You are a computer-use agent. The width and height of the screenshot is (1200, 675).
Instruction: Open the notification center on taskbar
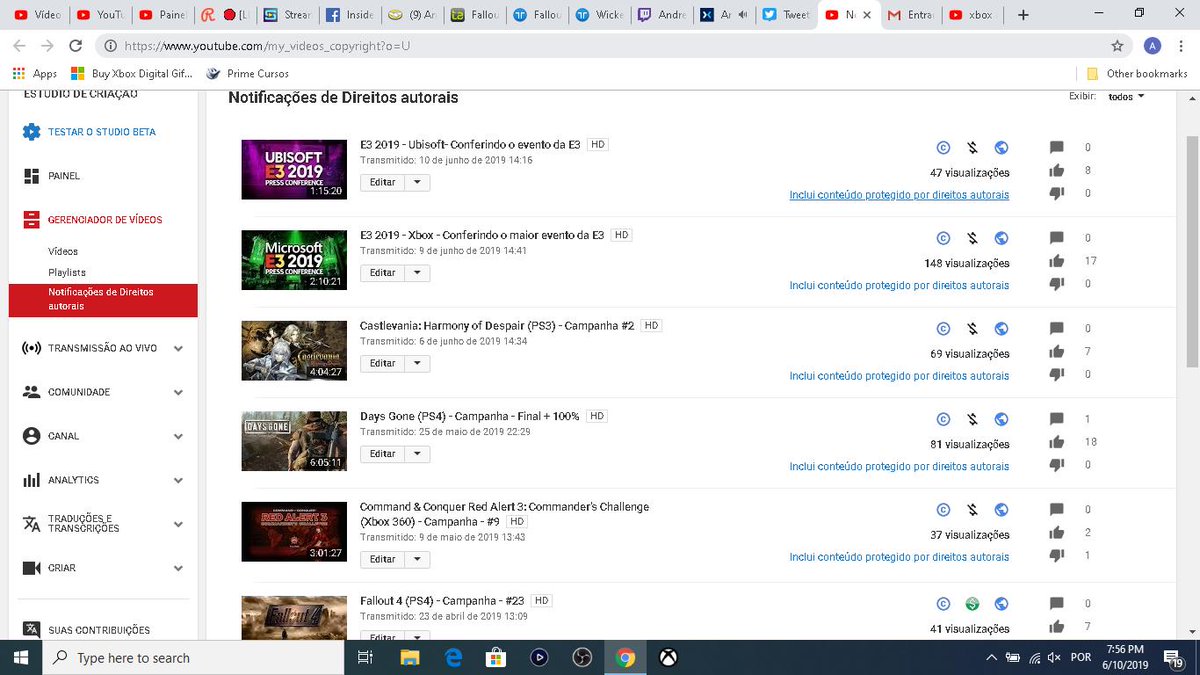pyautogui.click(x=1171, y=657)
